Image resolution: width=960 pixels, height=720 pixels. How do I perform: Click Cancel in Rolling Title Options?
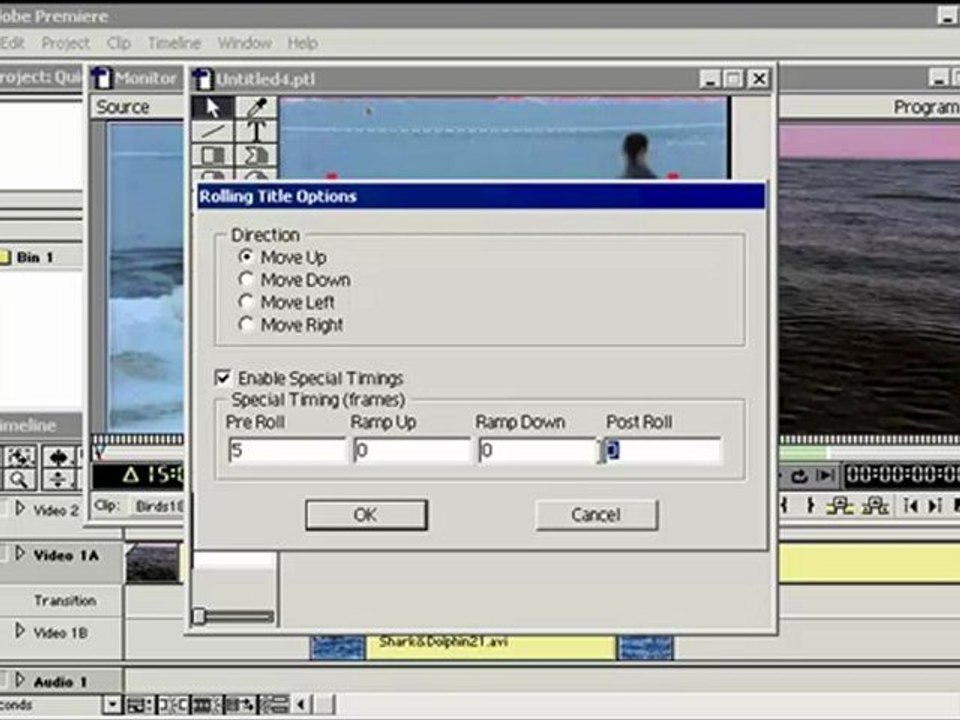pos(596,515)
